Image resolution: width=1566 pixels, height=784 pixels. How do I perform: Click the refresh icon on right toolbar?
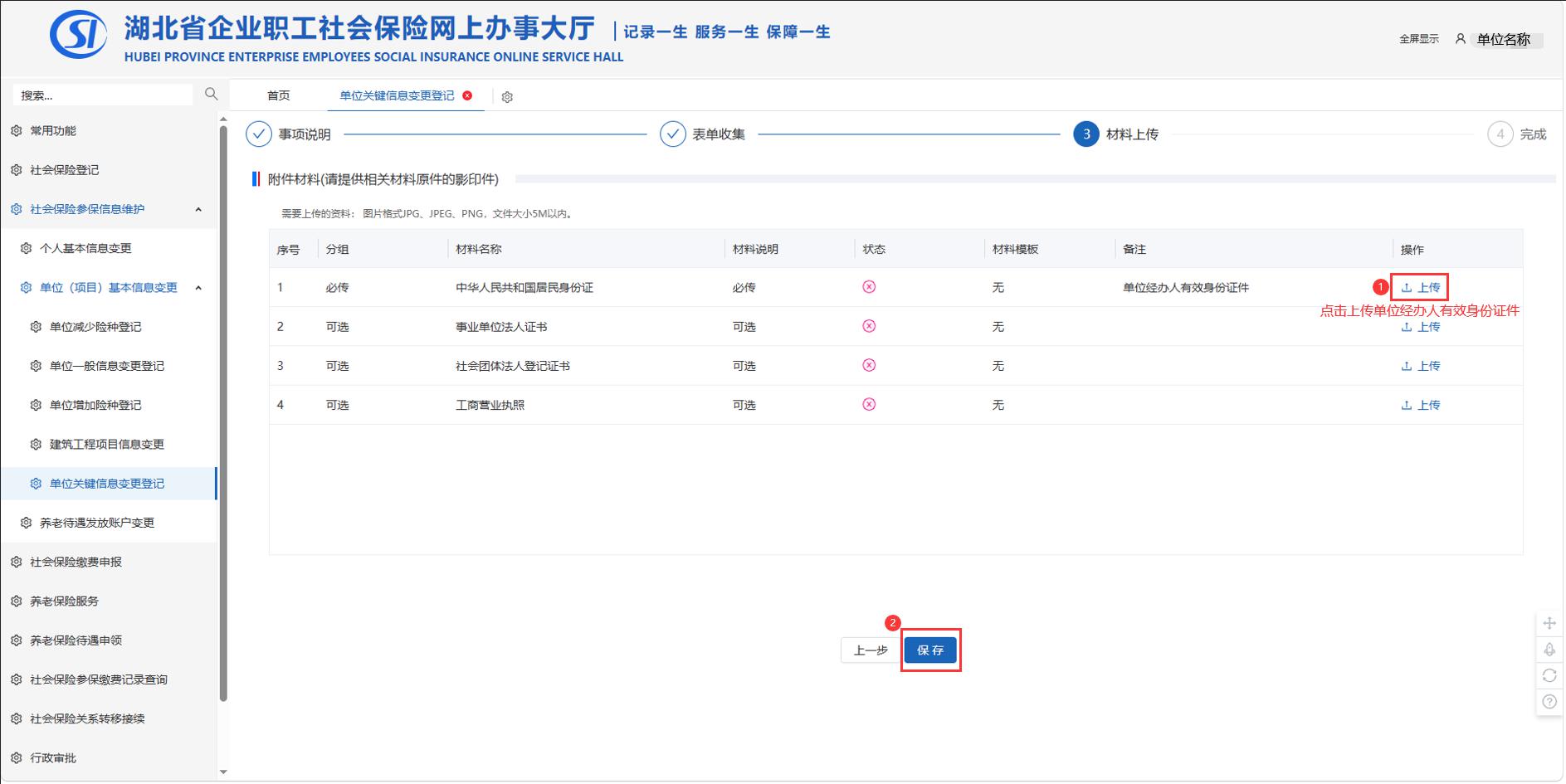(1549, 675)
